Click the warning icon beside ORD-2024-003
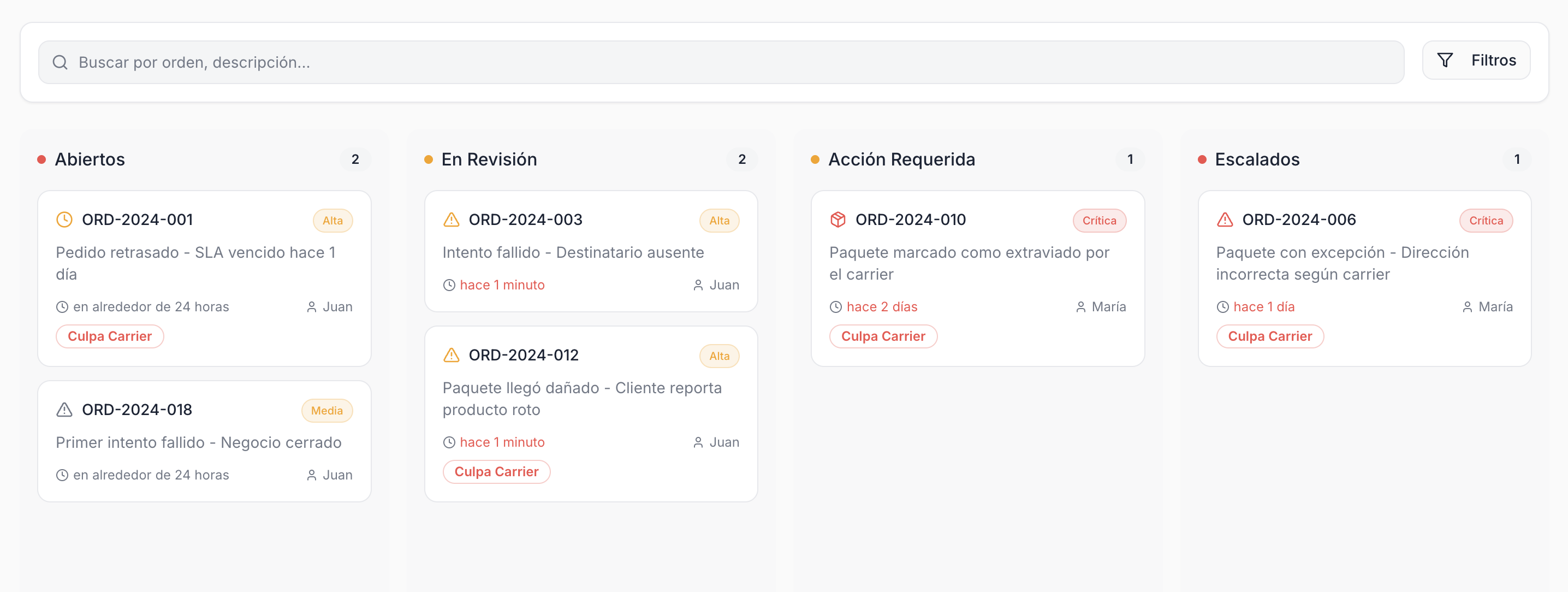Screen dimensions: 1568x592 pyautogui.click(x=451, y=219)
